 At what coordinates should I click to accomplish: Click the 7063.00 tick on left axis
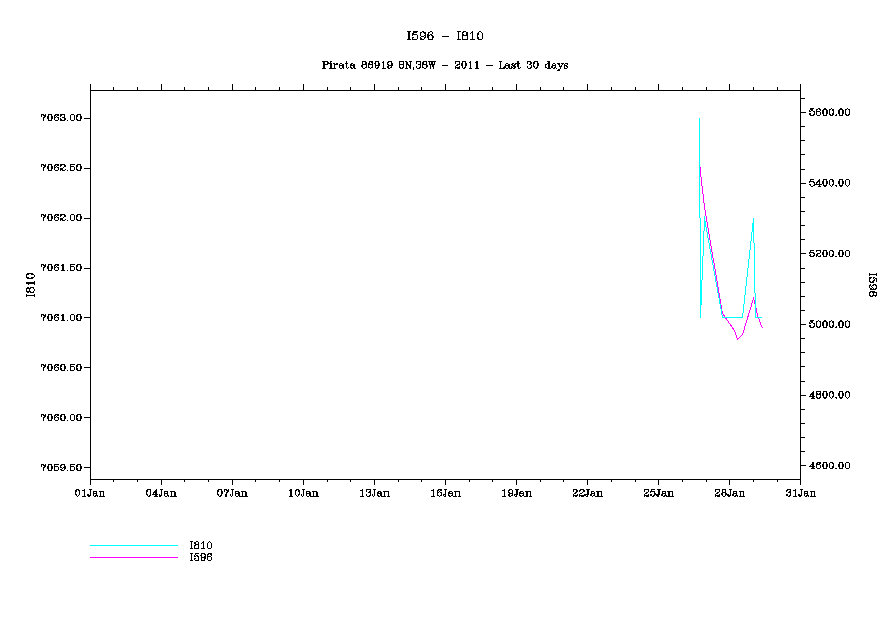(x=61, y=118)
